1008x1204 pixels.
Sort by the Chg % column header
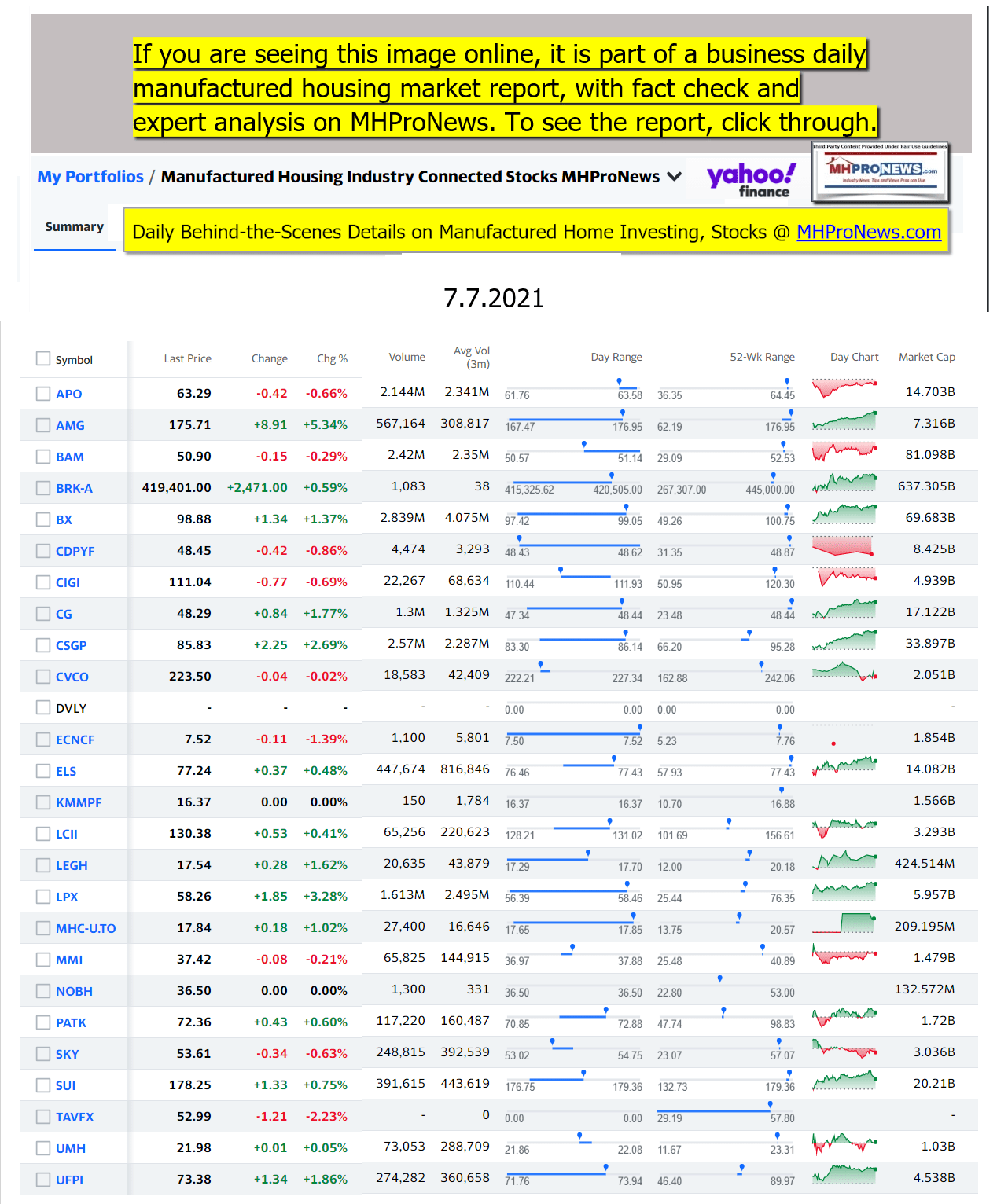332,358
